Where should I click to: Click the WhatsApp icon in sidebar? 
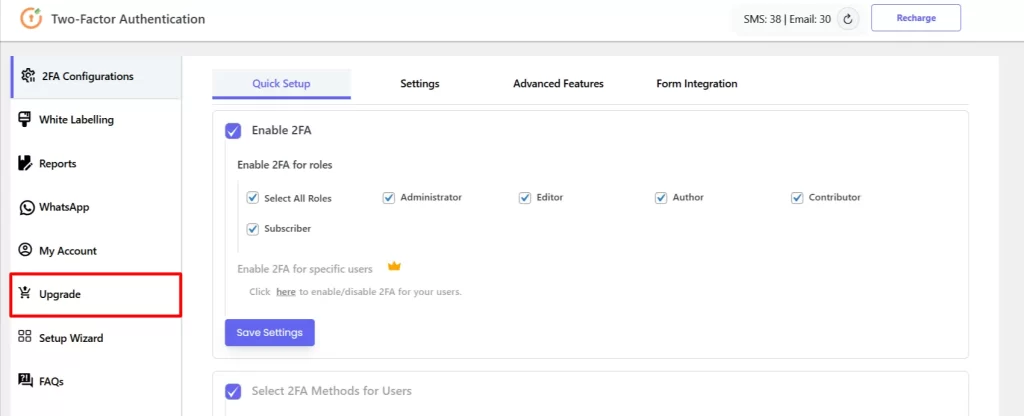pos(26,208)
